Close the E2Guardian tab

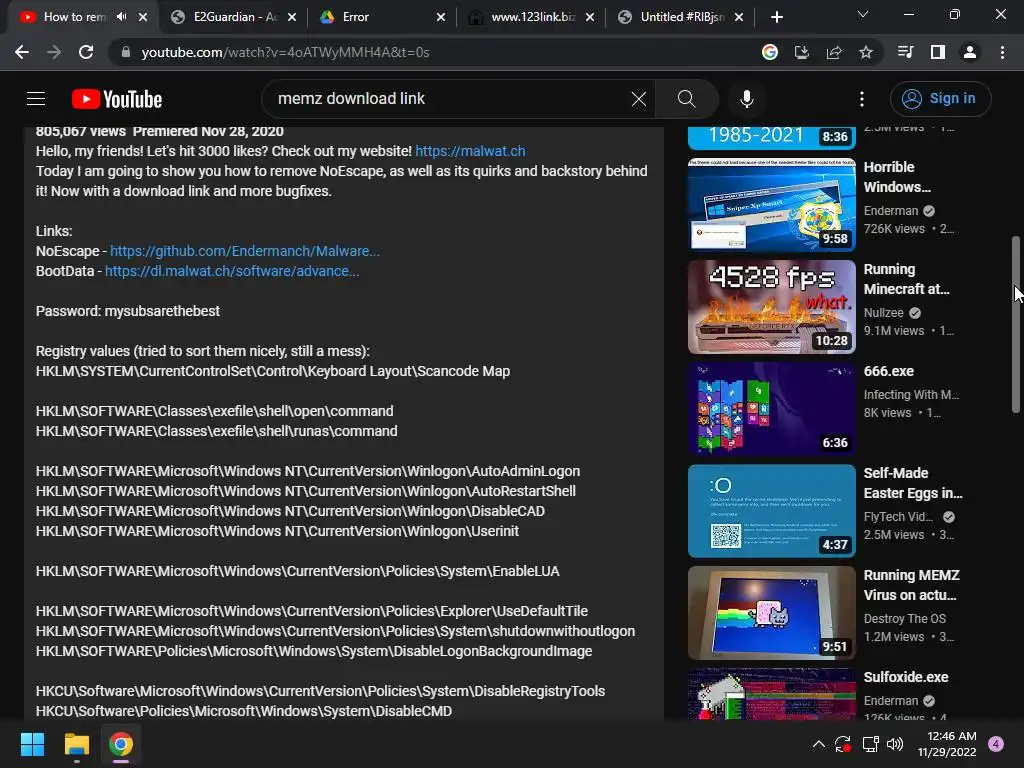tap(292, 17)
